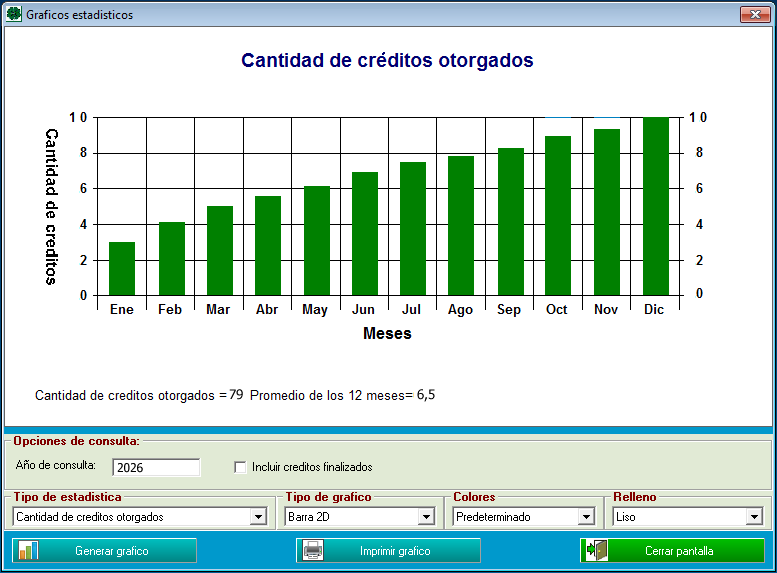The image size is (777, 573).
Task: Click the chart title Cantidad de créditos otorgados
Action: point(387,61)
